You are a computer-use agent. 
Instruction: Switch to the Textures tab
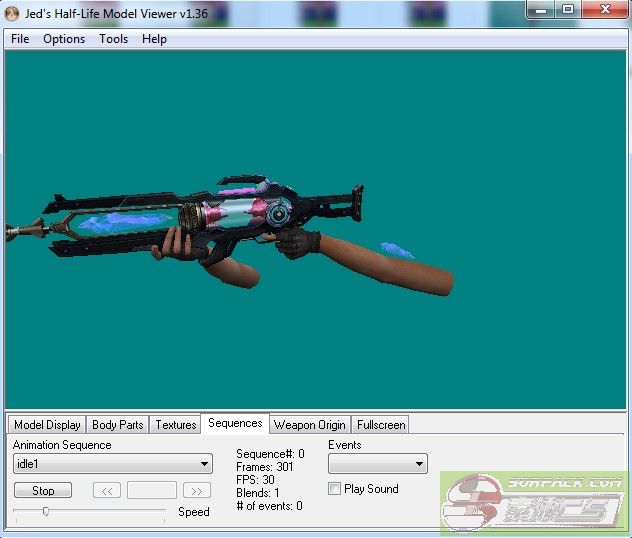pyautogui.click(x=176, y=425)
